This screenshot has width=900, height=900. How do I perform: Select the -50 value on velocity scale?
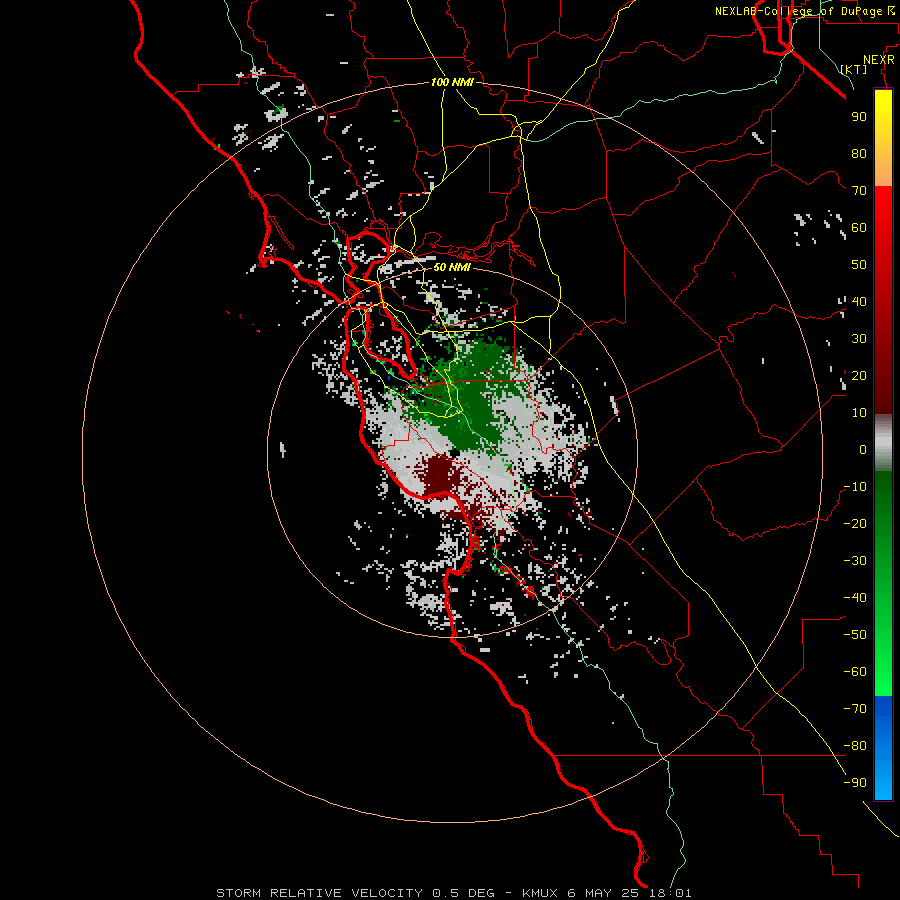tap(855, 635)
